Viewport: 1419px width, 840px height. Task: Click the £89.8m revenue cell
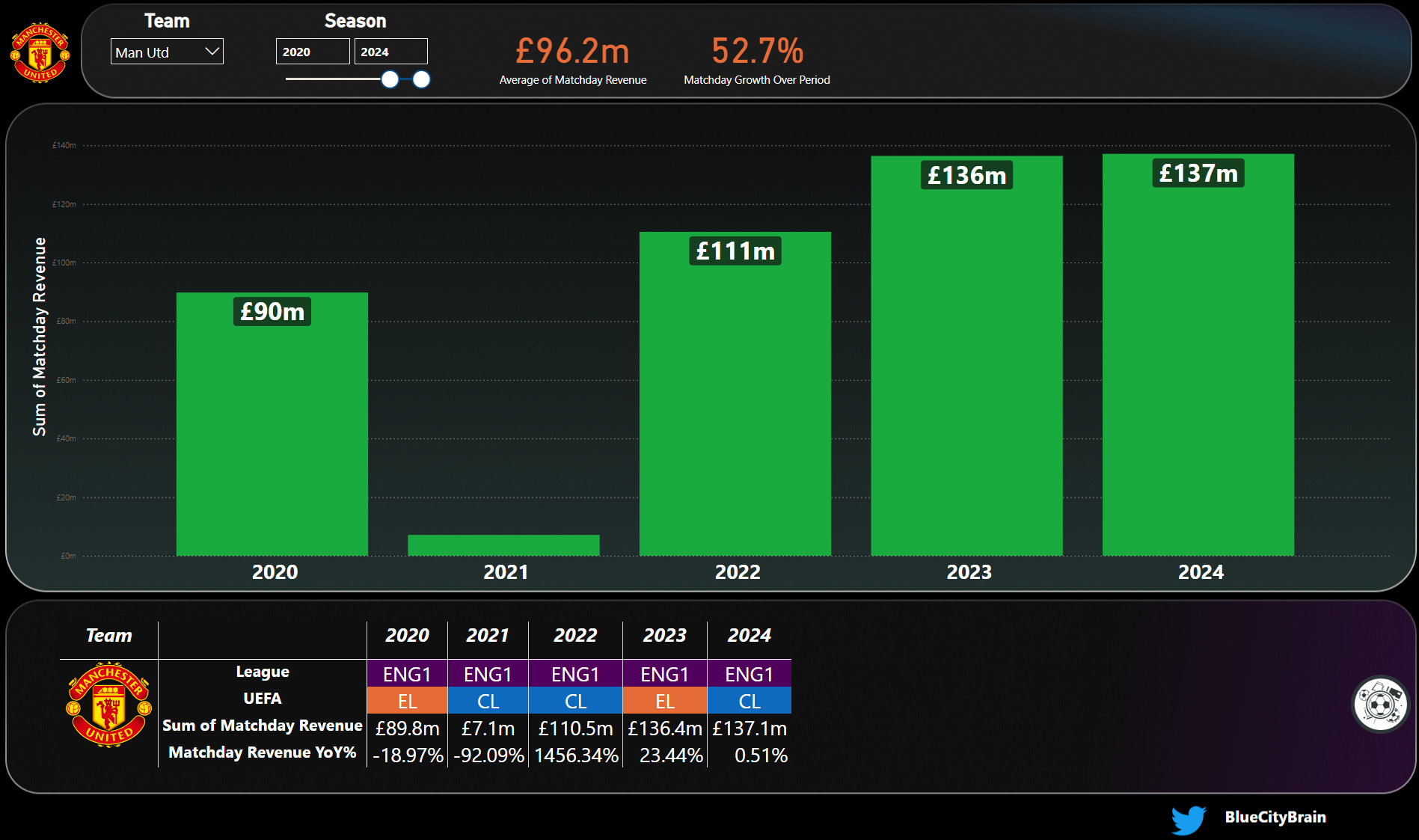click(x=407, y=728)
